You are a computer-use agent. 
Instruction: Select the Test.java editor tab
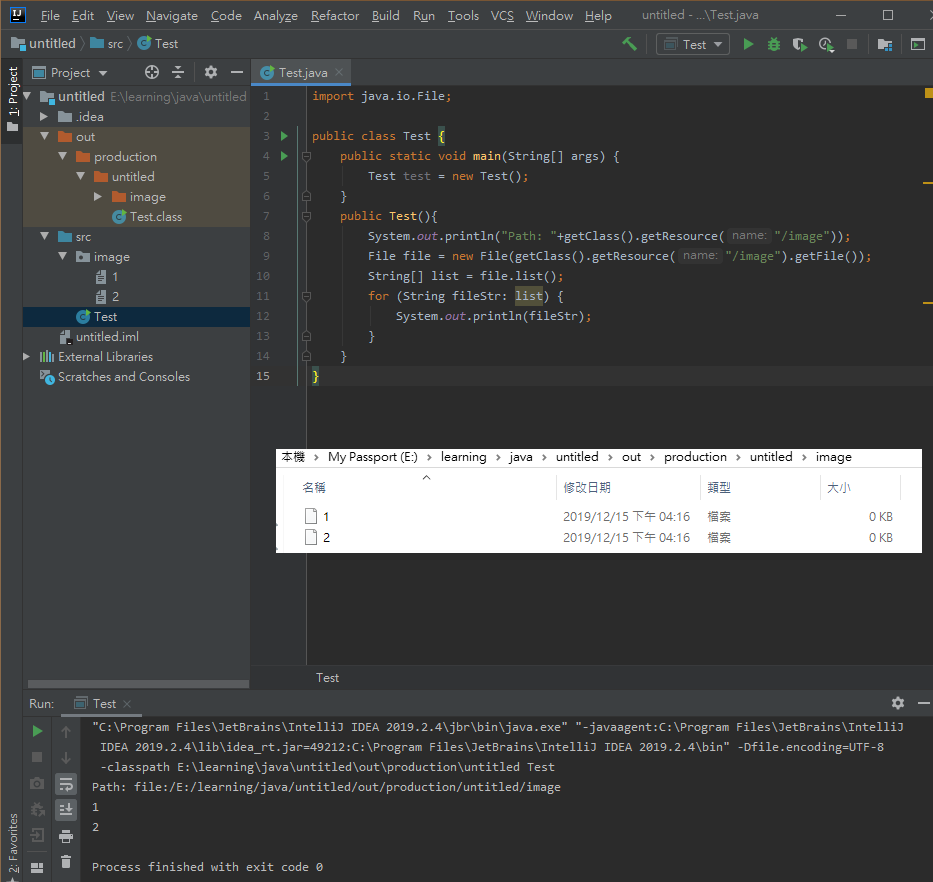coord(301,73)
